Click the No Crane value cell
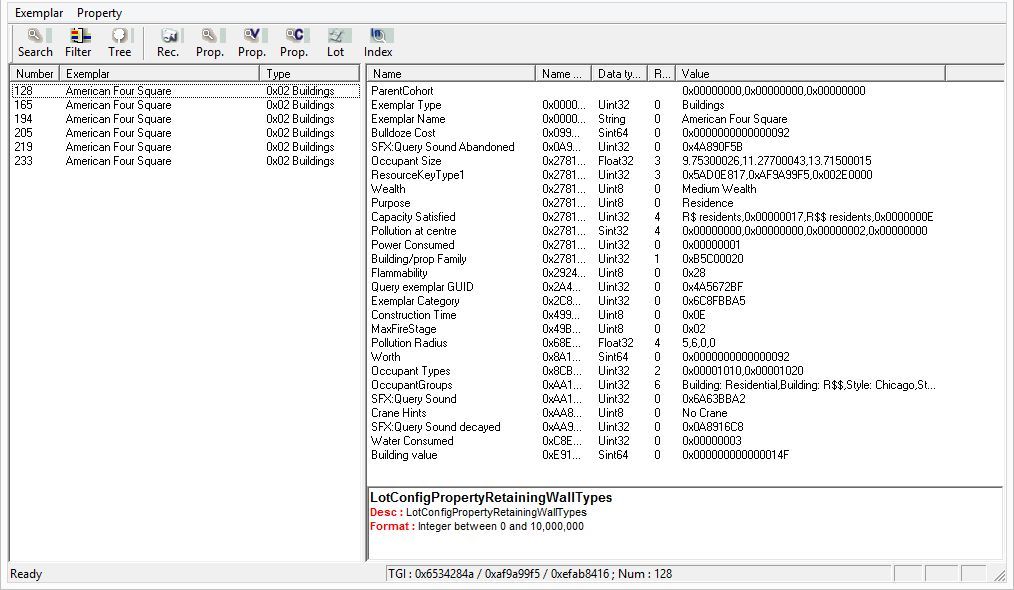 (704, 413)
